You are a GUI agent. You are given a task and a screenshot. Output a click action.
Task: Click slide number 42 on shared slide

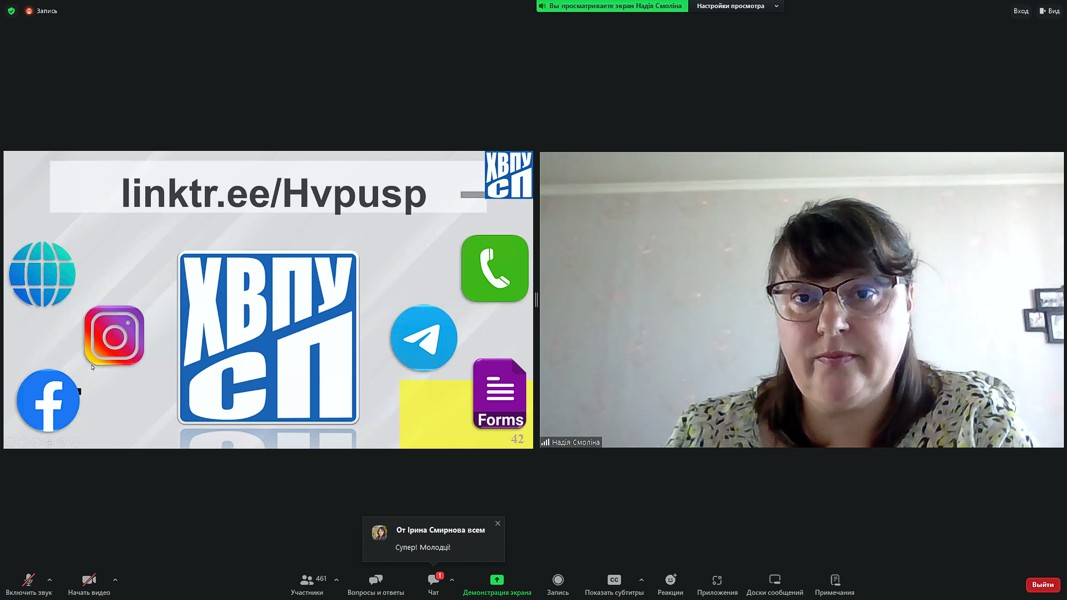[x=517, y=439]
